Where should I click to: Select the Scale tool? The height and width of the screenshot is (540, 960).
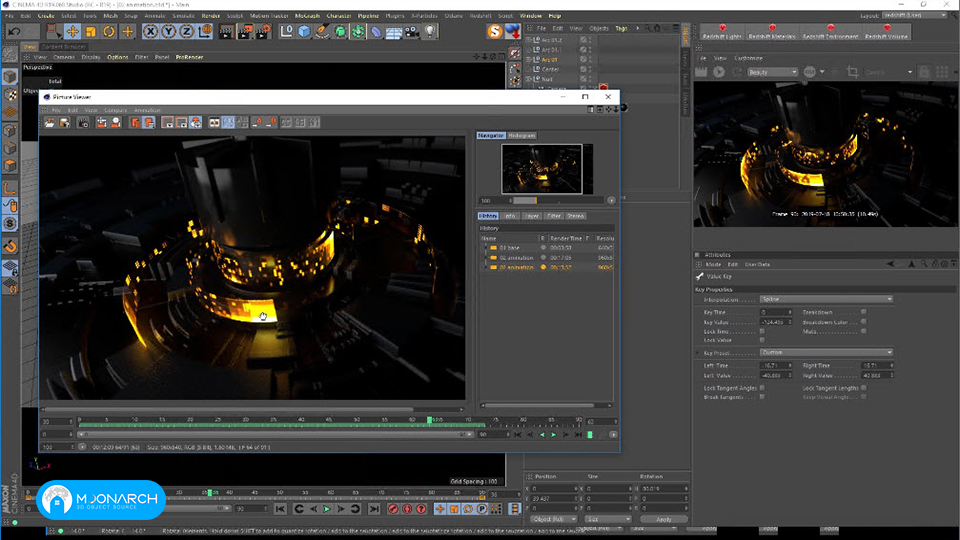[91, 31]
